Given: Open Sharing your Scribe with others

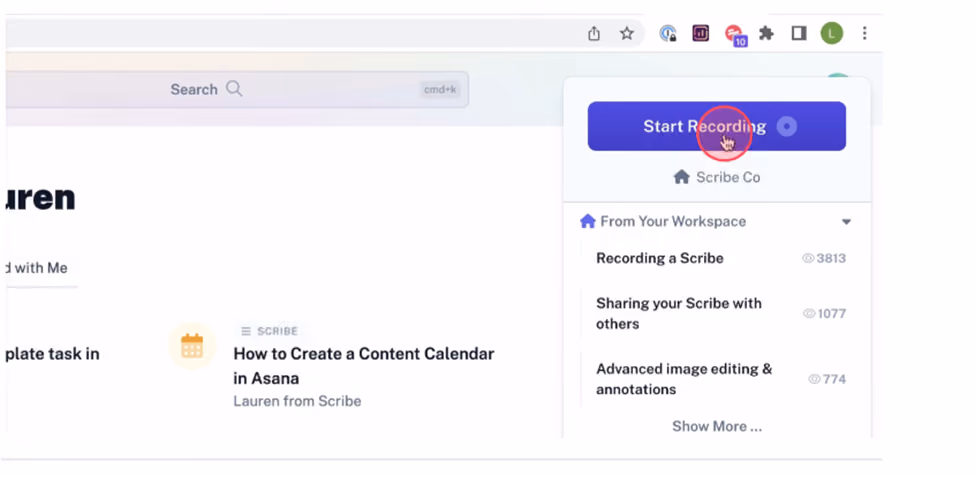Looking at the screenshot, I should (678, 313).
